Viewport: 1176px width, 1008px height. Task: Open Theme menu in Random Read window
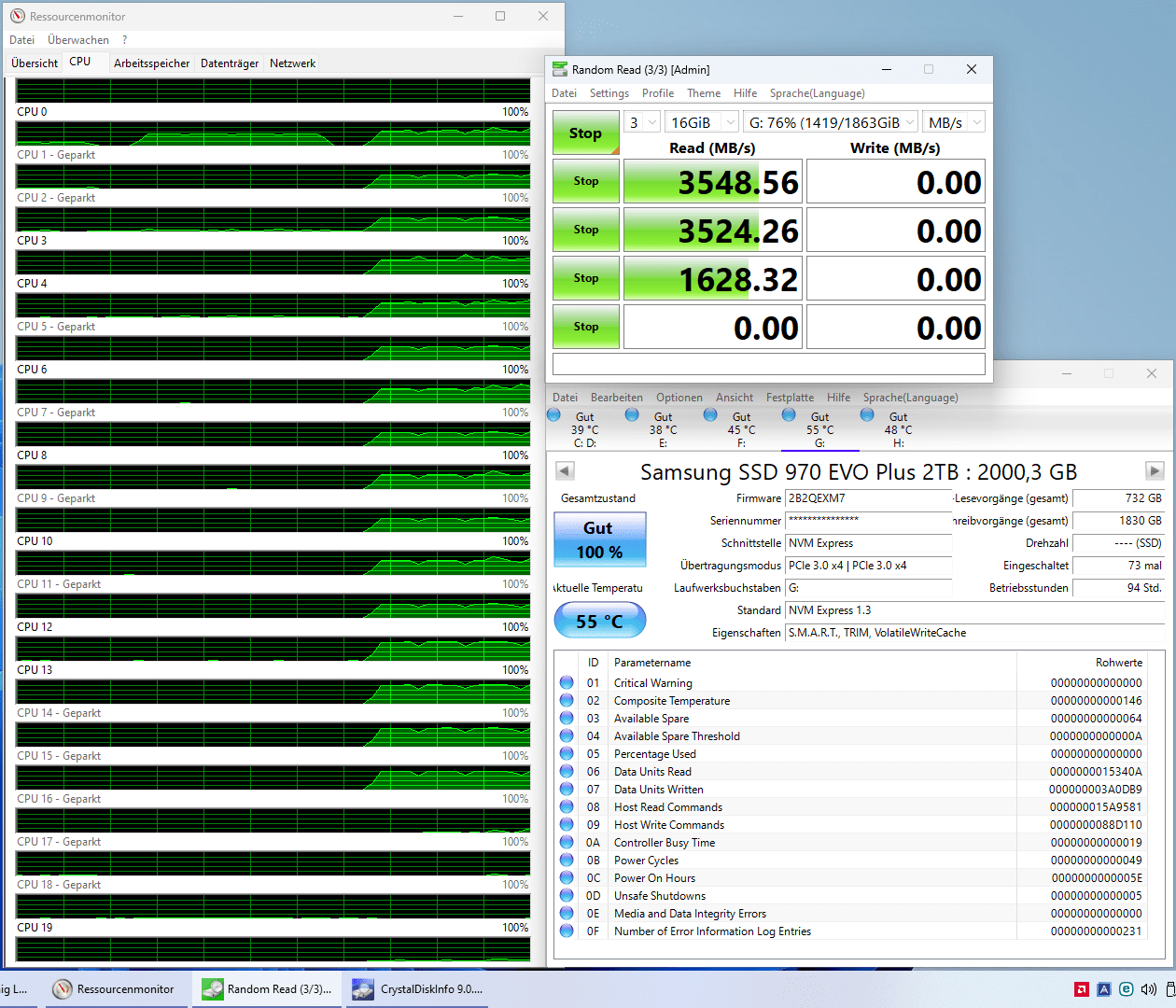[x=704, y=93]
